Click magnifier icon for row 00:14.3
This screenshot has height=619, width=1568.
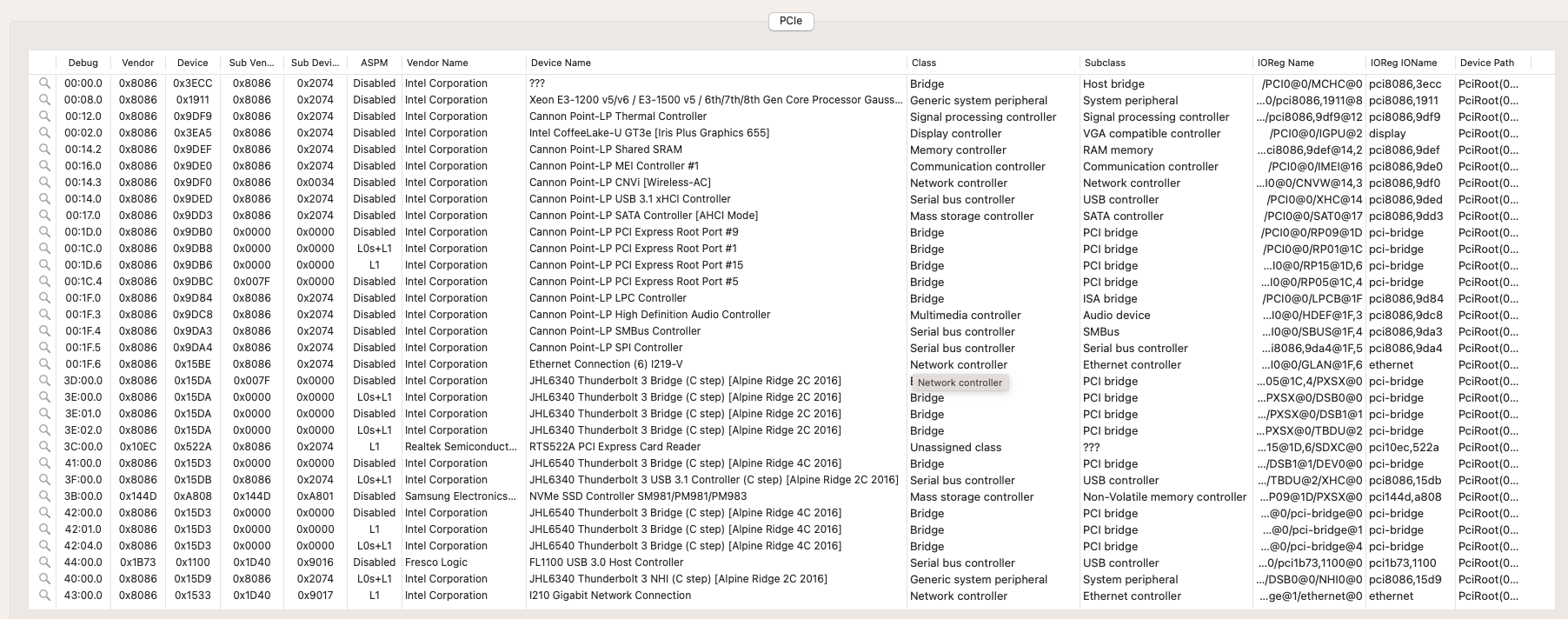(x=44, y=183)
